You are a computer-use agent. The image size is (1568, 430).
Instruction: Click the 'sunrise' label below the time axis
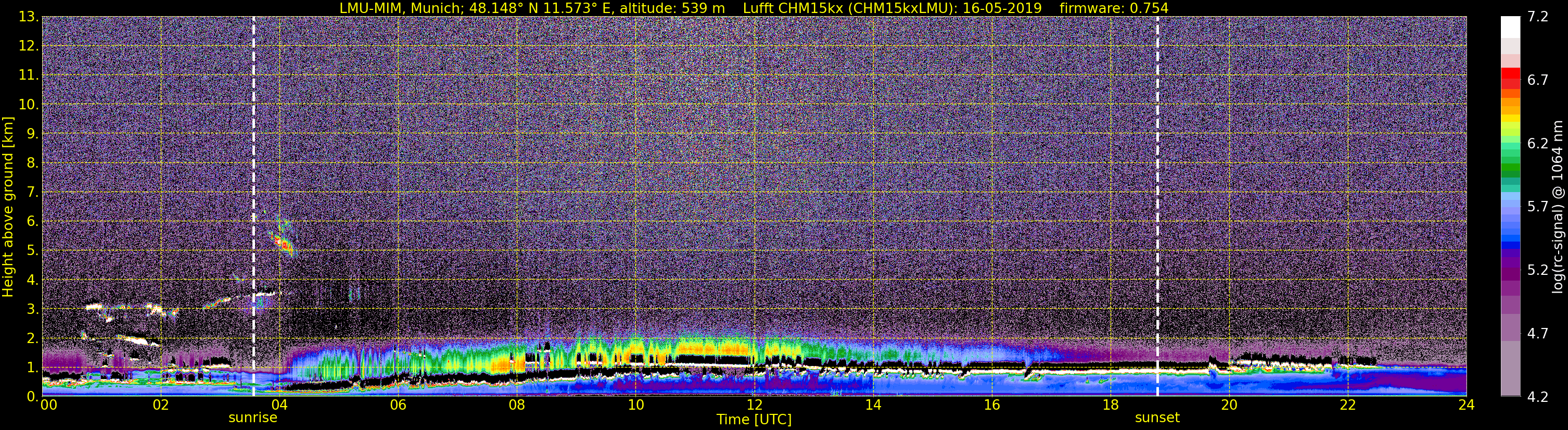[252, 418]
